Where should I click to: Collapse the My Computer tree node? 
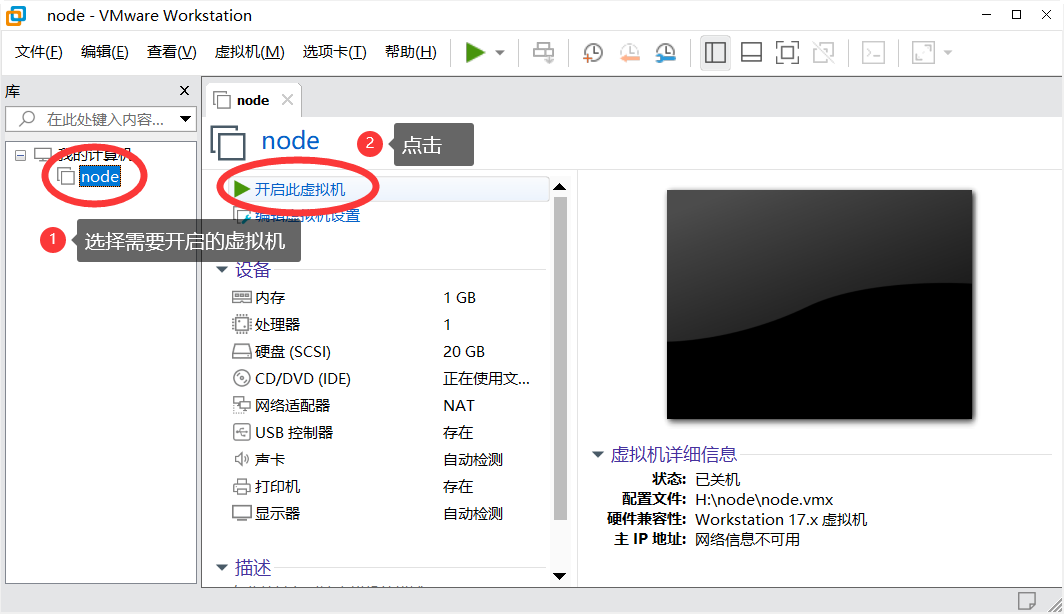tap(21, 155)
